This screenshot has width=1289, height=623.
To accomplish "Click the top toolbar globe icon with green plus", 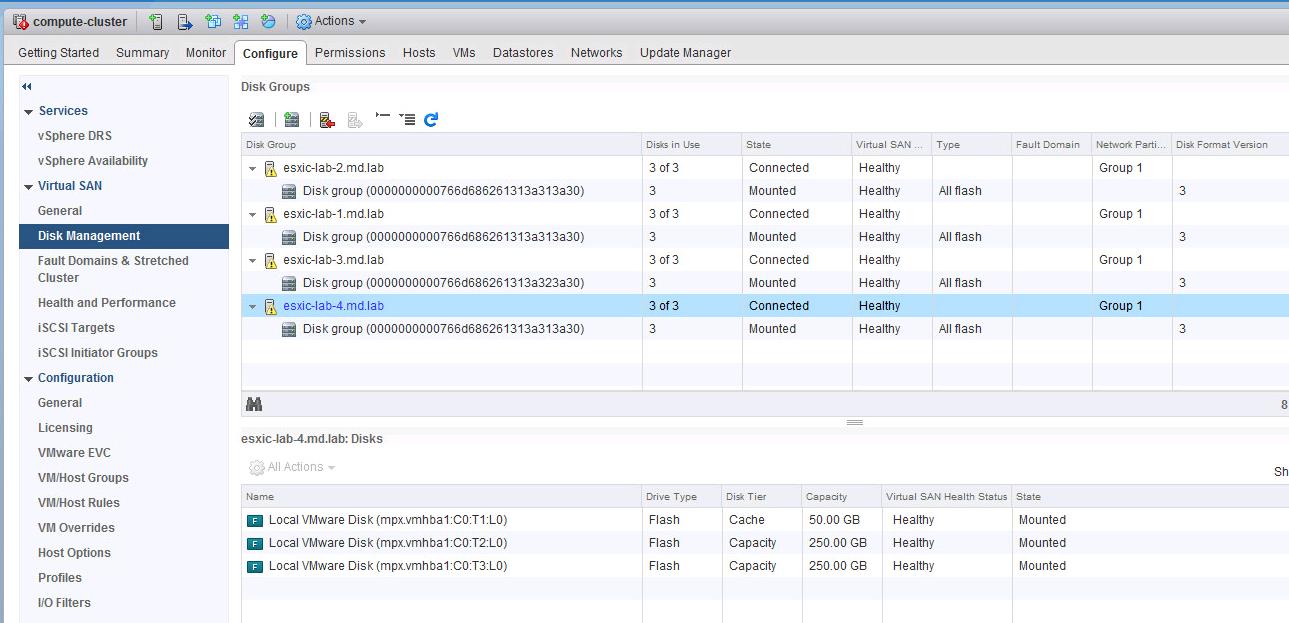I will click(268, 21).
